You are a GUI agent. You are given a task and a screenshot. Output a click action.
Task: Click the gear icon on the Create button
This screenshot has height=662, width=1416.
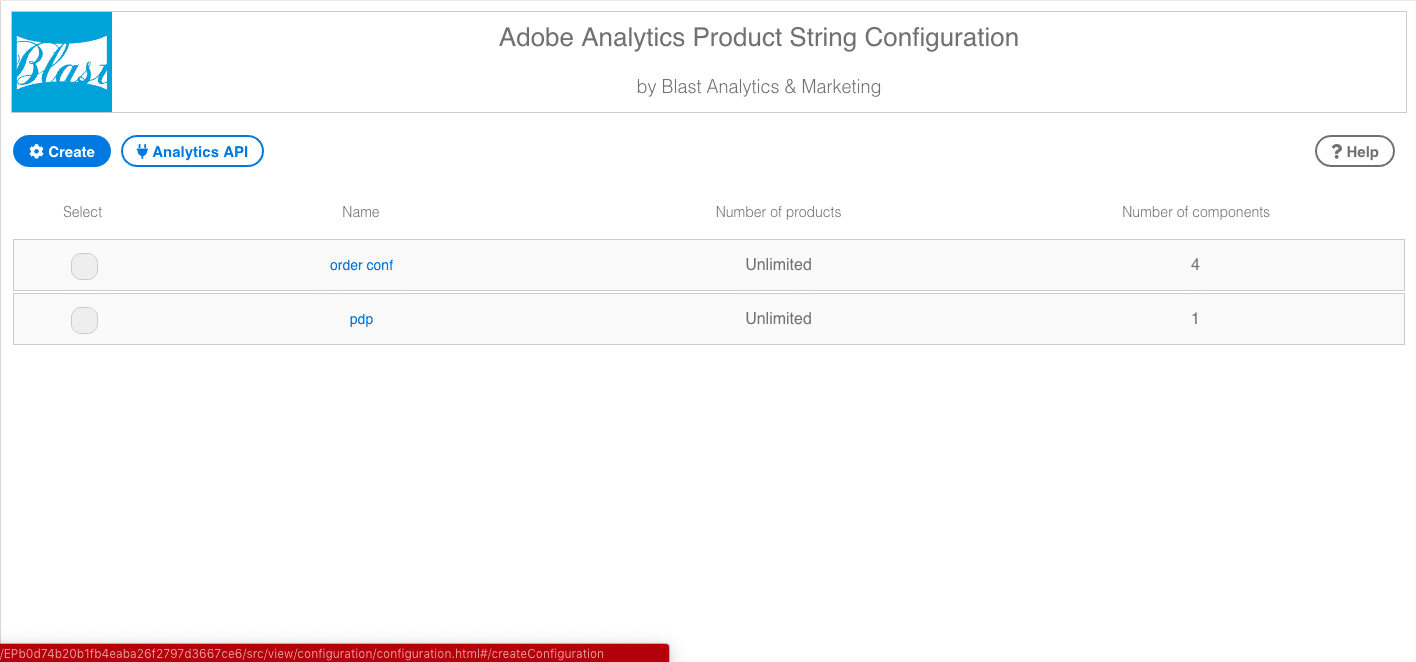[37, 152]
